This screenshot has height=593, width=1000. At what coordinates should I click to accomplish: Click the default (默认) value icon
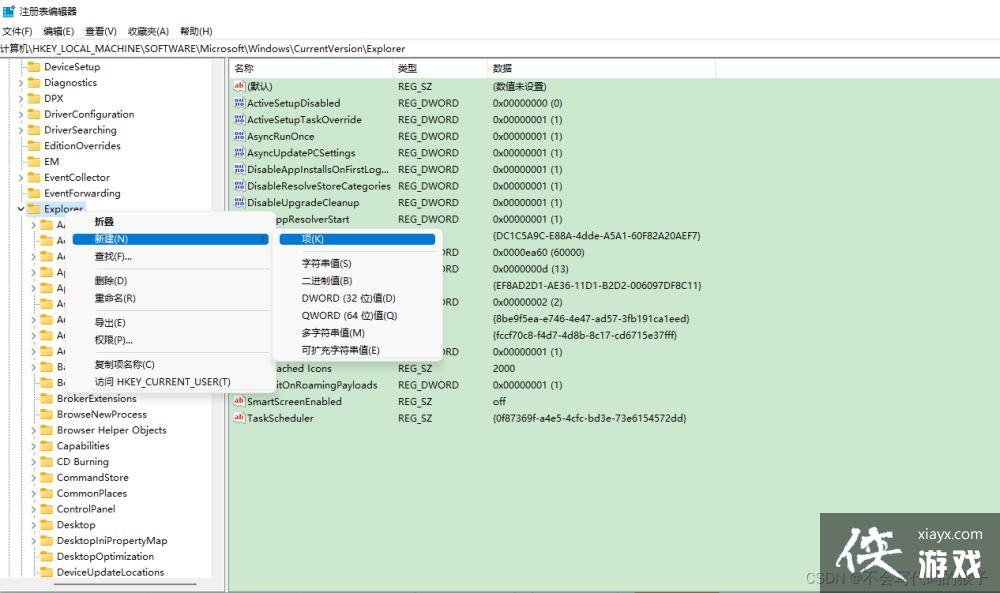coord(239,87)
